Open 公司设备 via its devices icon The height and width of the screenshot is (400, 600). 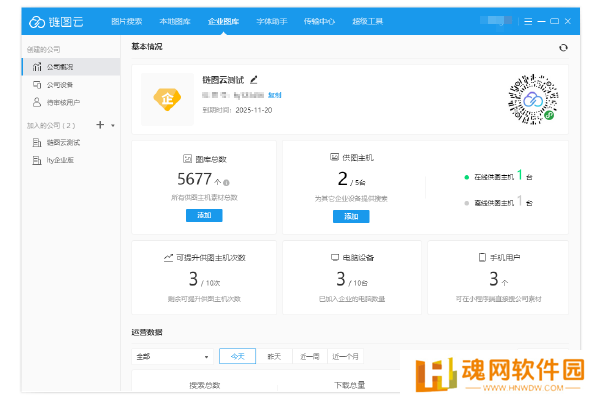point(37,85)
